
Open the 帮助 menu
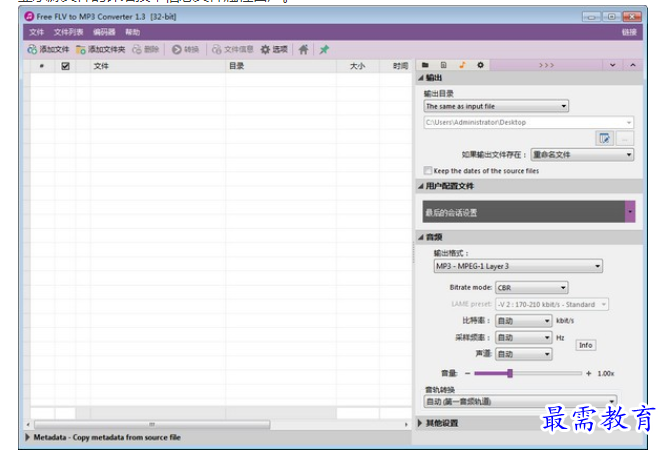[x=133, y=32]
